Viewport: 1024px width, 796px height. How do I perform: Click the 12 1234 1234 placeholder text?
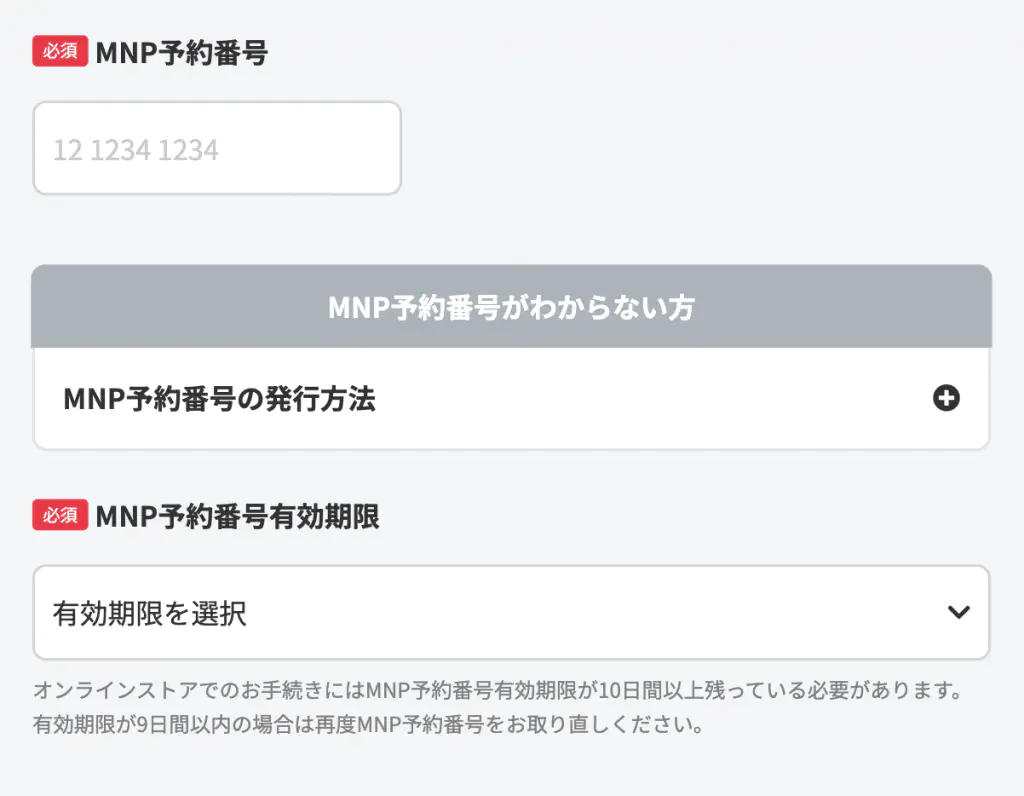click(136, 150)
